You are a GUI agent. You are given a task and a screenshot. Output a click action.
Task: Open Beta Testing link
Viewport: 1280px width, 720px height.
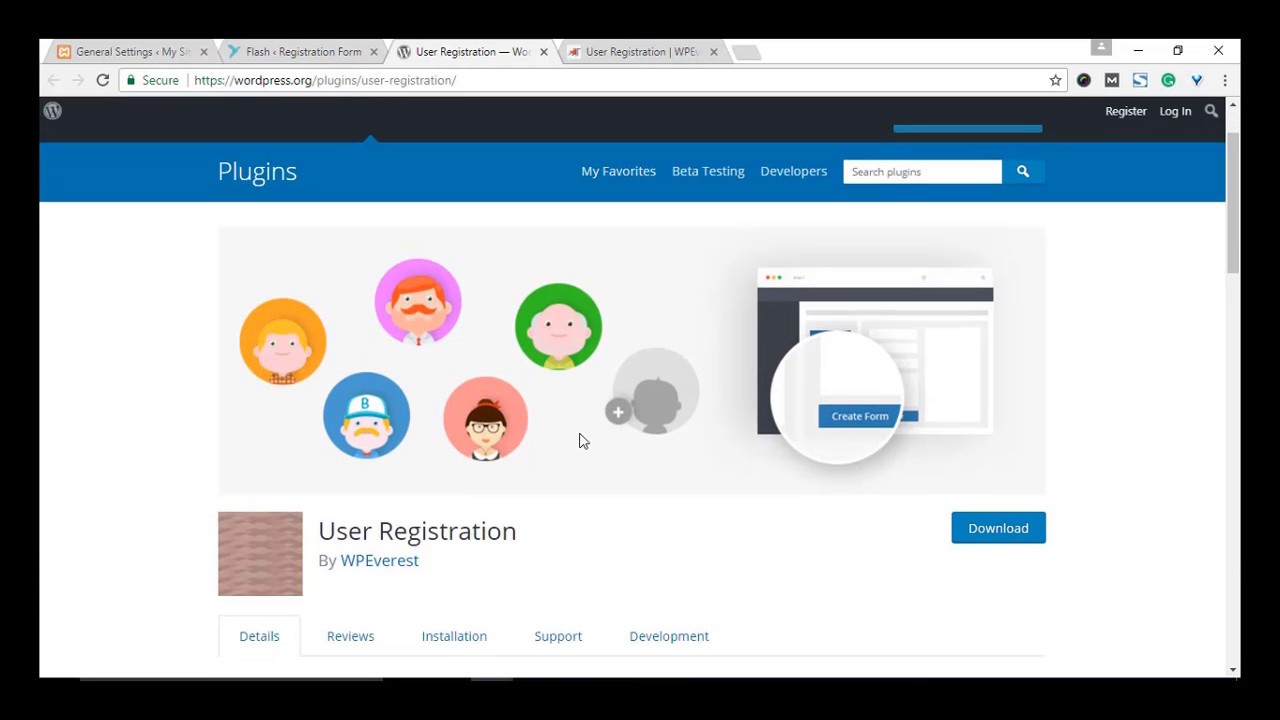click(708, 171)
